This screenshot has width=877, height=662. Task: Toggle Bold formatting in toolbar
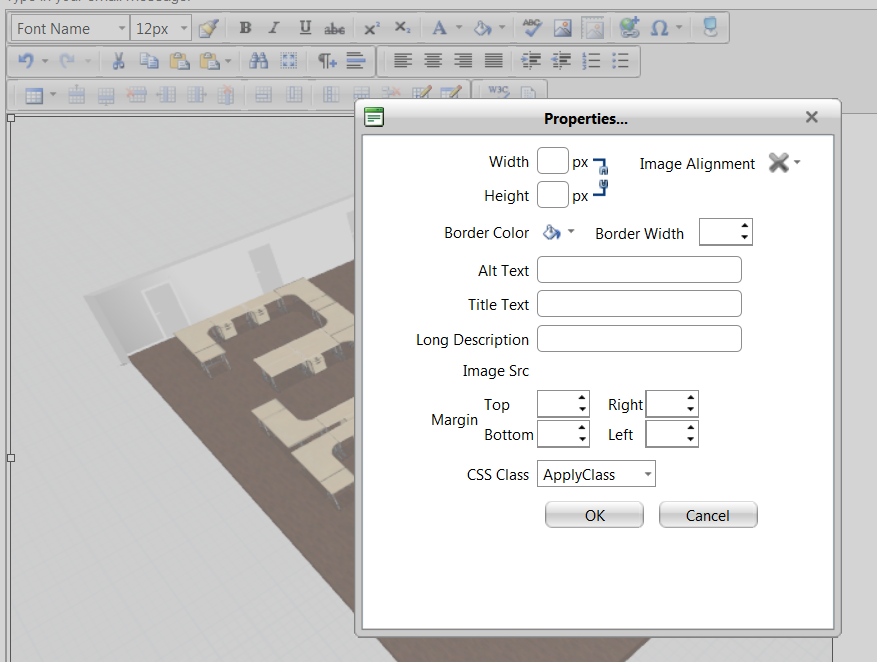(245, 28)
